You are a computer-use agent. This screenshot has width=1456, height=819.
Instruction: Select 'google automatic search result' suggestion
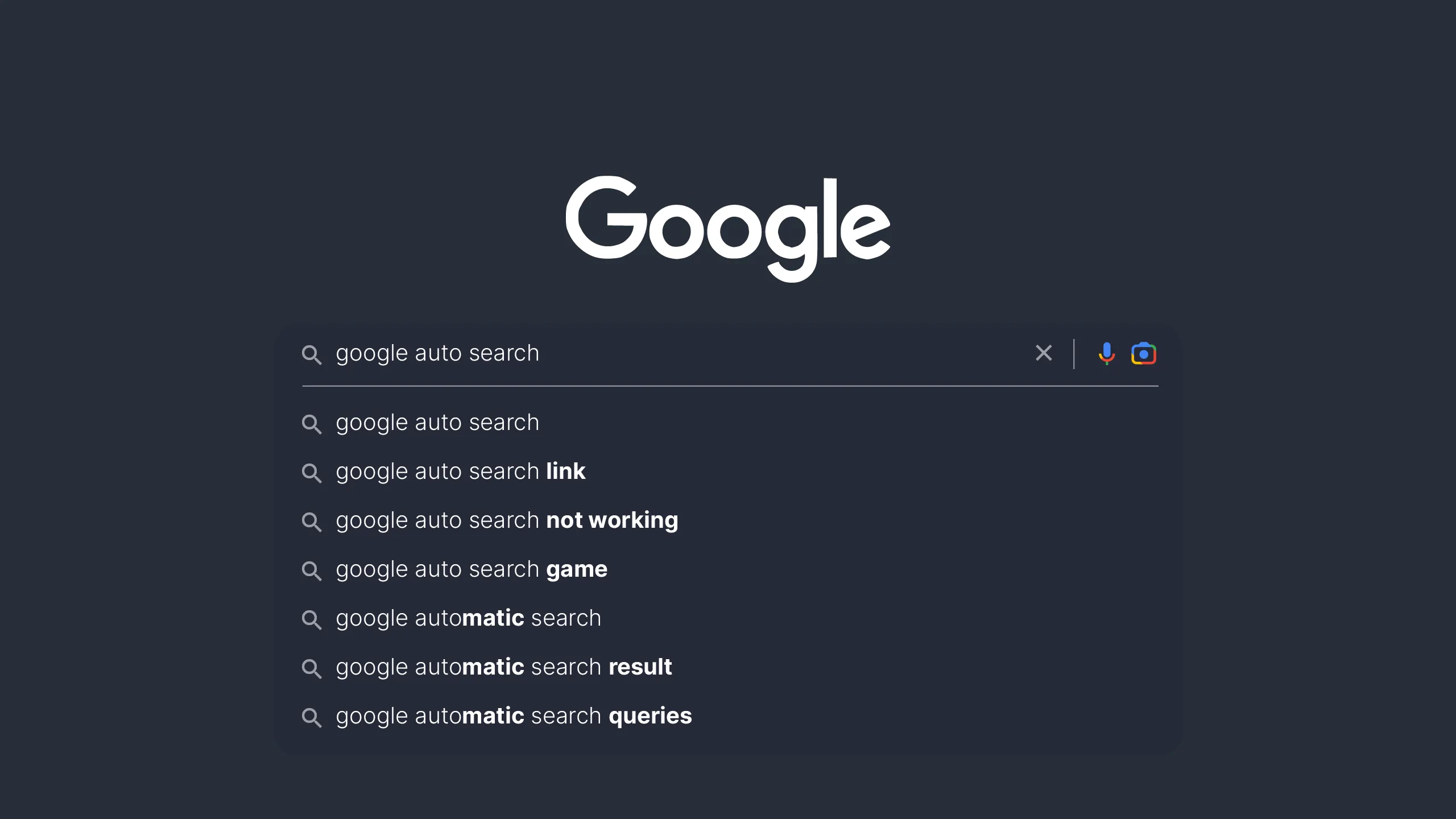504,667
